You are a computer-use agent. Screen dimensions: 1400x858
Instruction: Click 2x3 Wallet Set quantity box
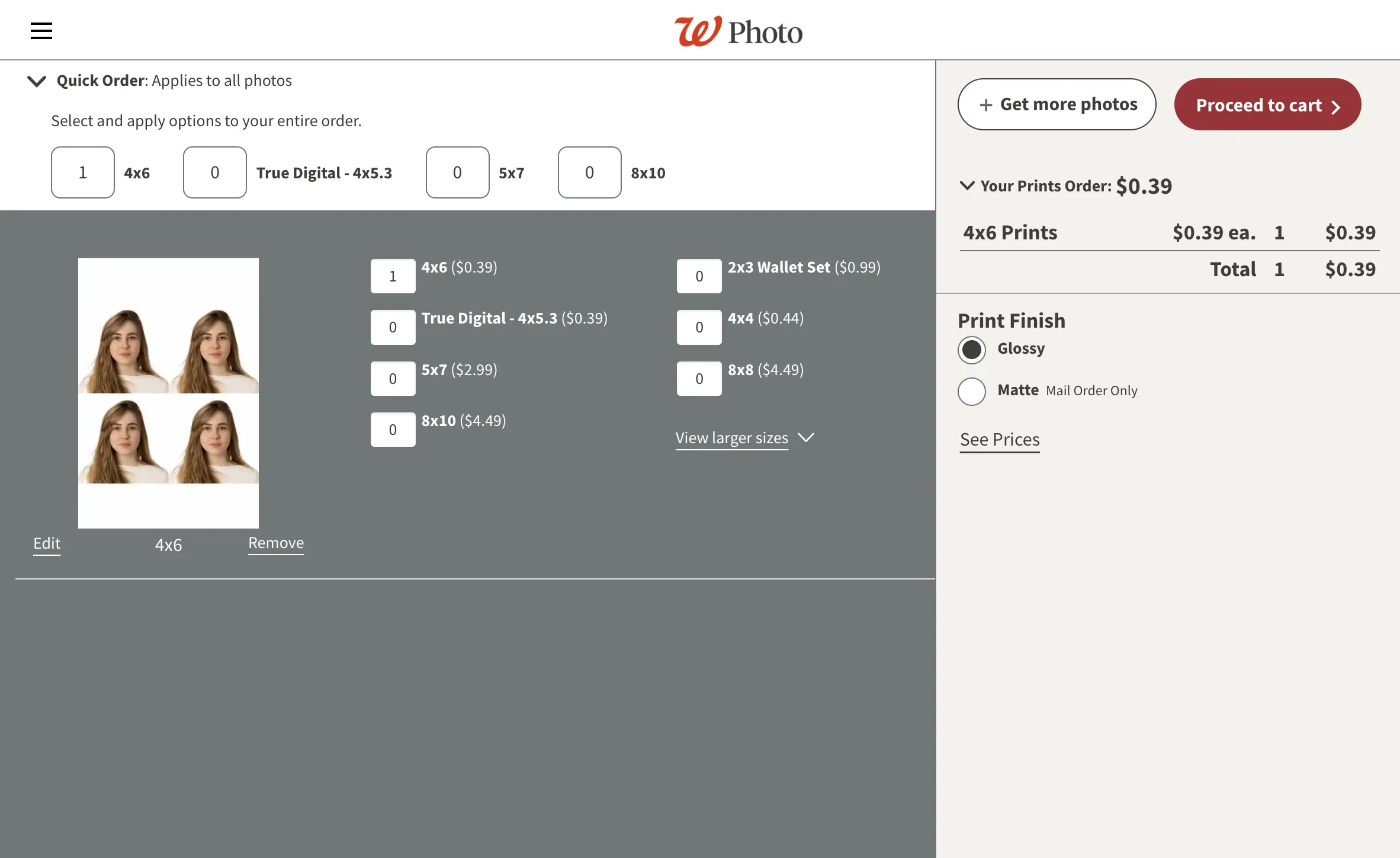(699, 276)
